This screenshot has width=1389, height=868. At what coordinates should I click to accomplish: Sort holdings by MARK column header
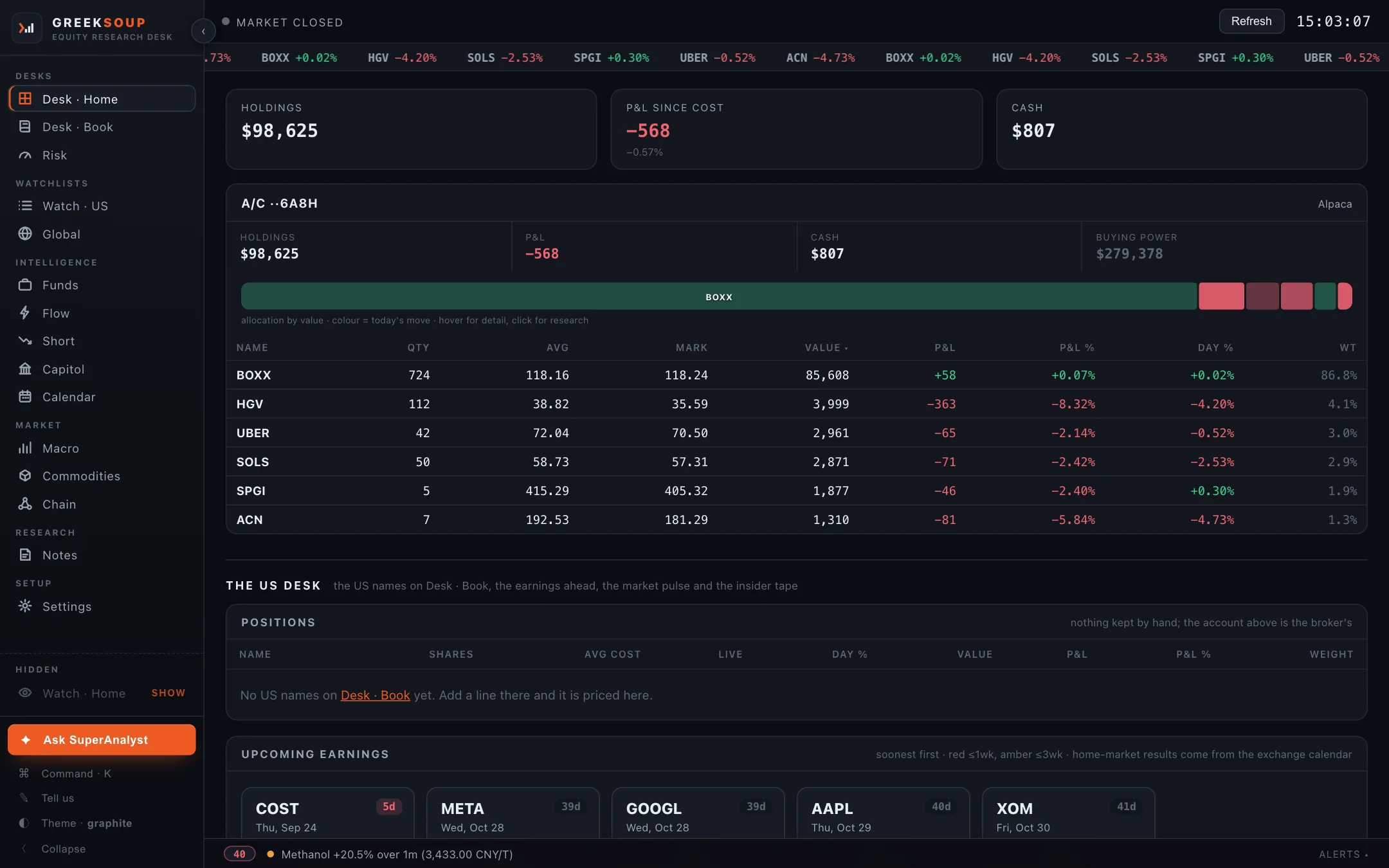(691, 348)
